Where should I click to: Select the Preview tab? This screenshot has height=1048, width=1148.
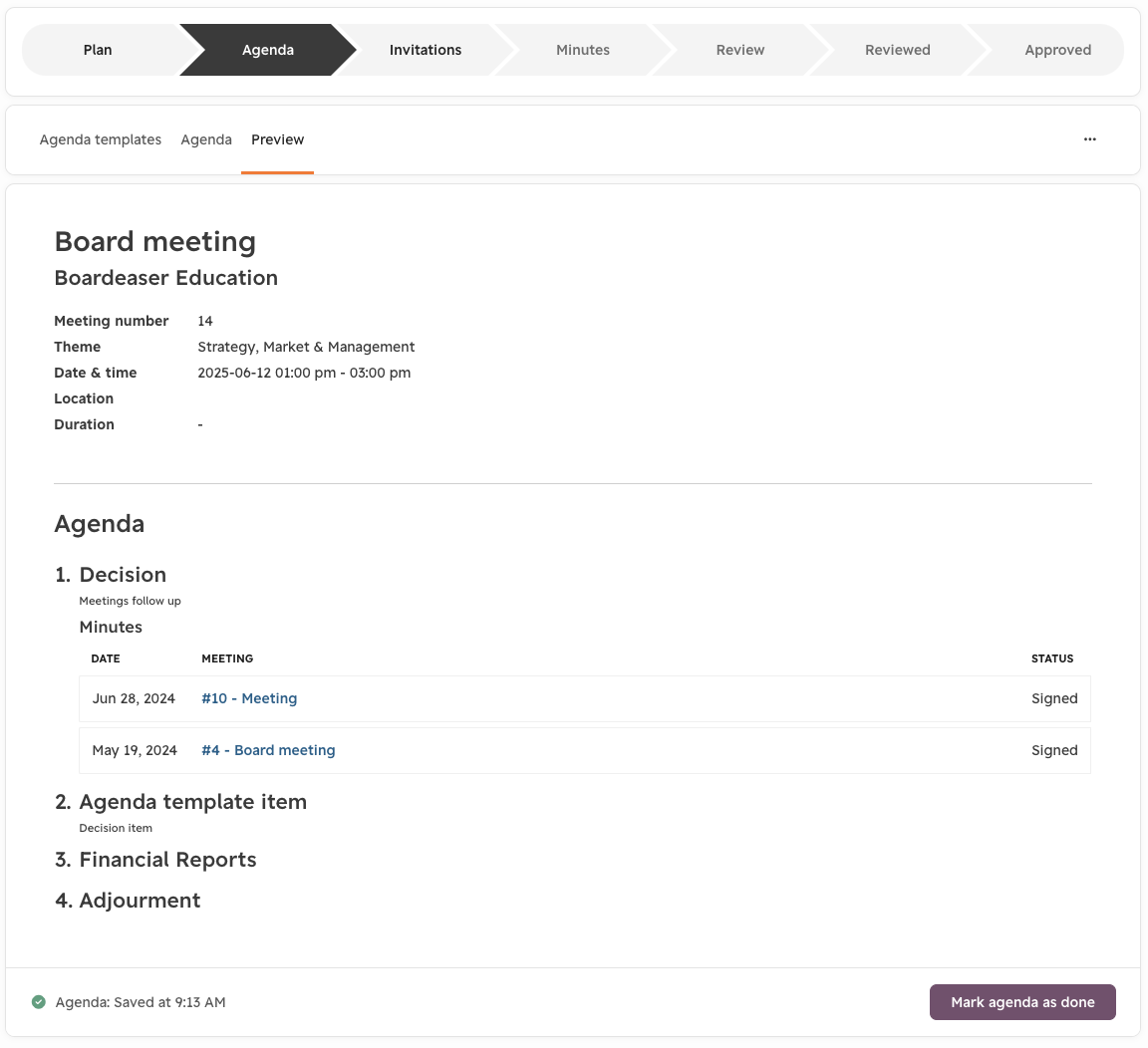click(x=277, y=139)
